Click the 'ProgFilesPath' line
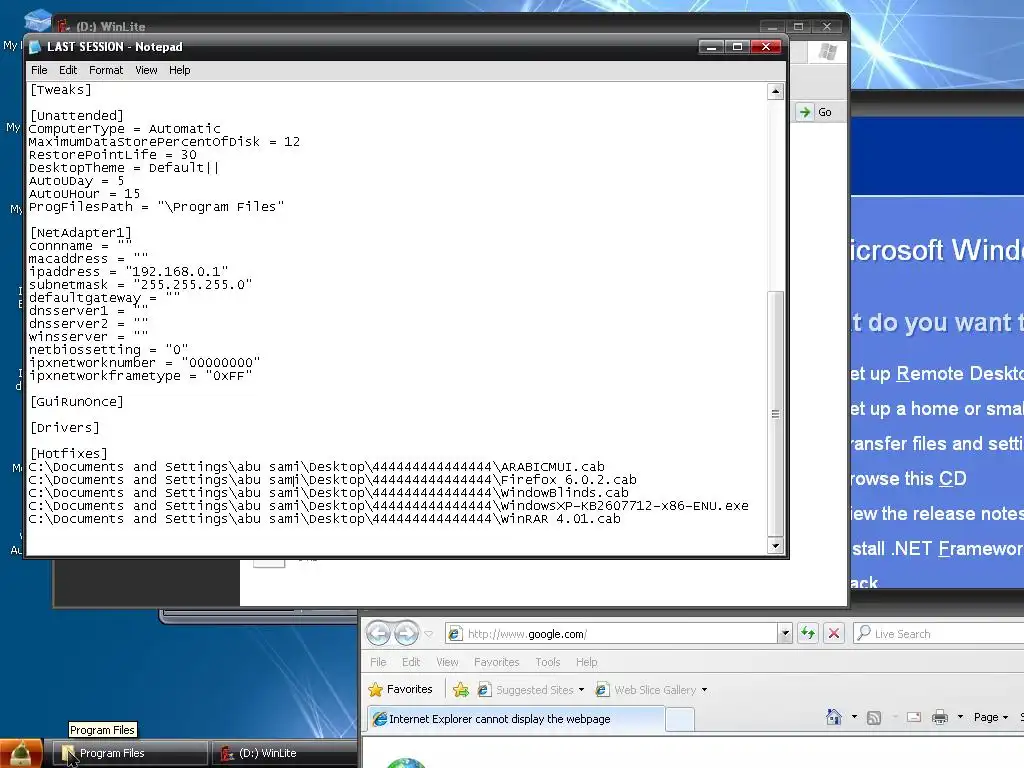1024x768 pixels. [x=157, y=207]
